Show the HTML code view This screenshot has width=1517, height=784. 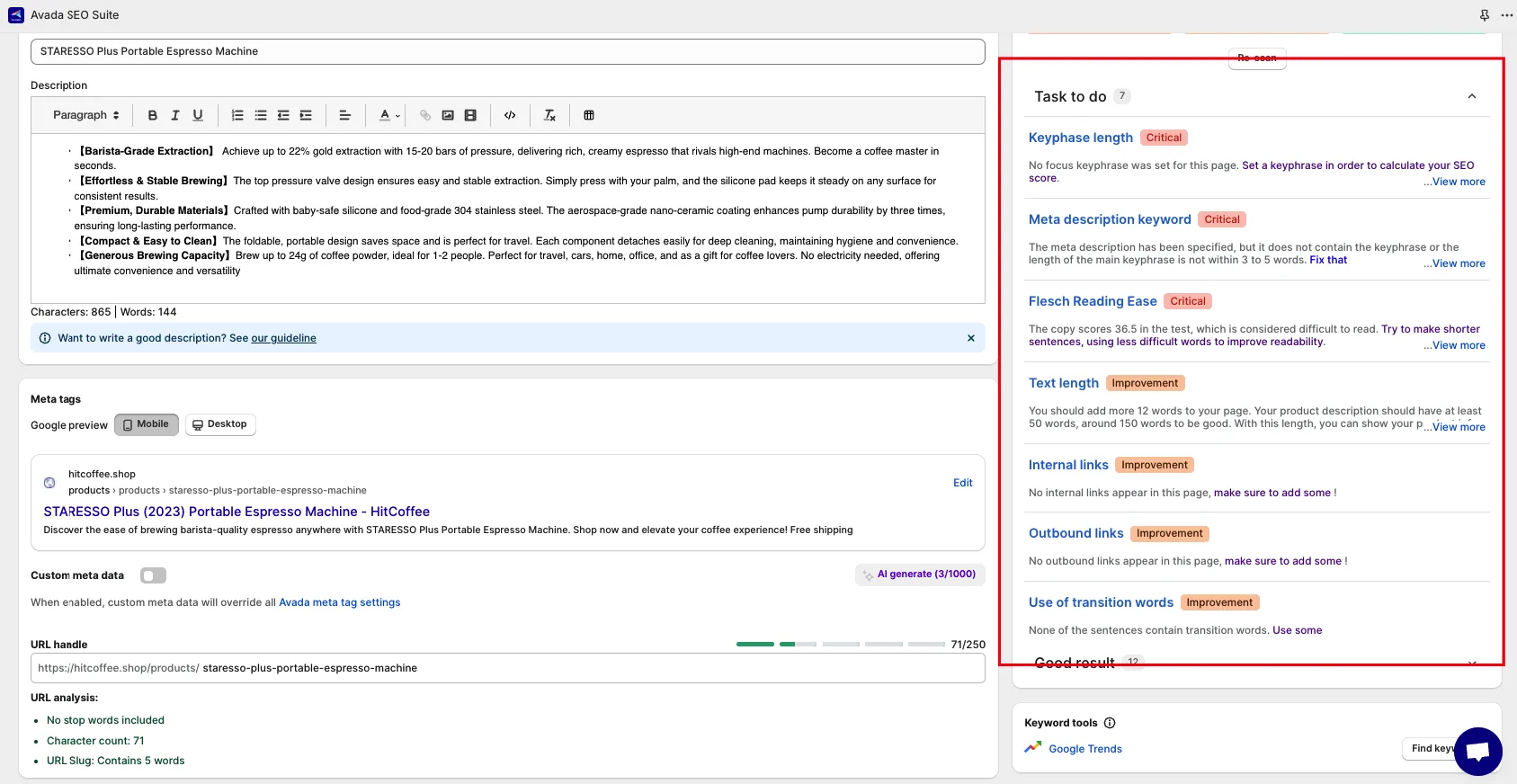[510, 115]
